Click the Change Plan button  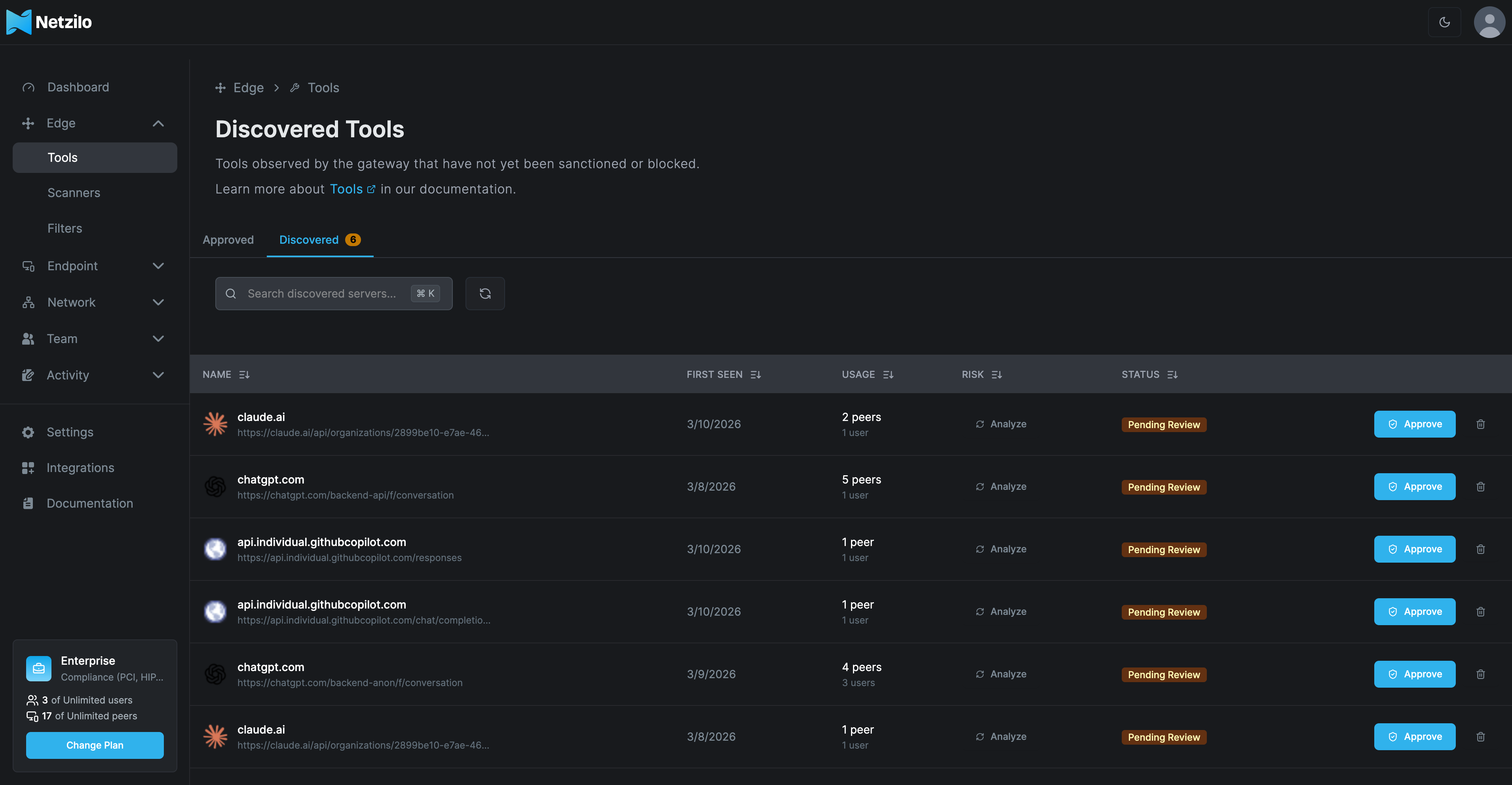[95, 745]
